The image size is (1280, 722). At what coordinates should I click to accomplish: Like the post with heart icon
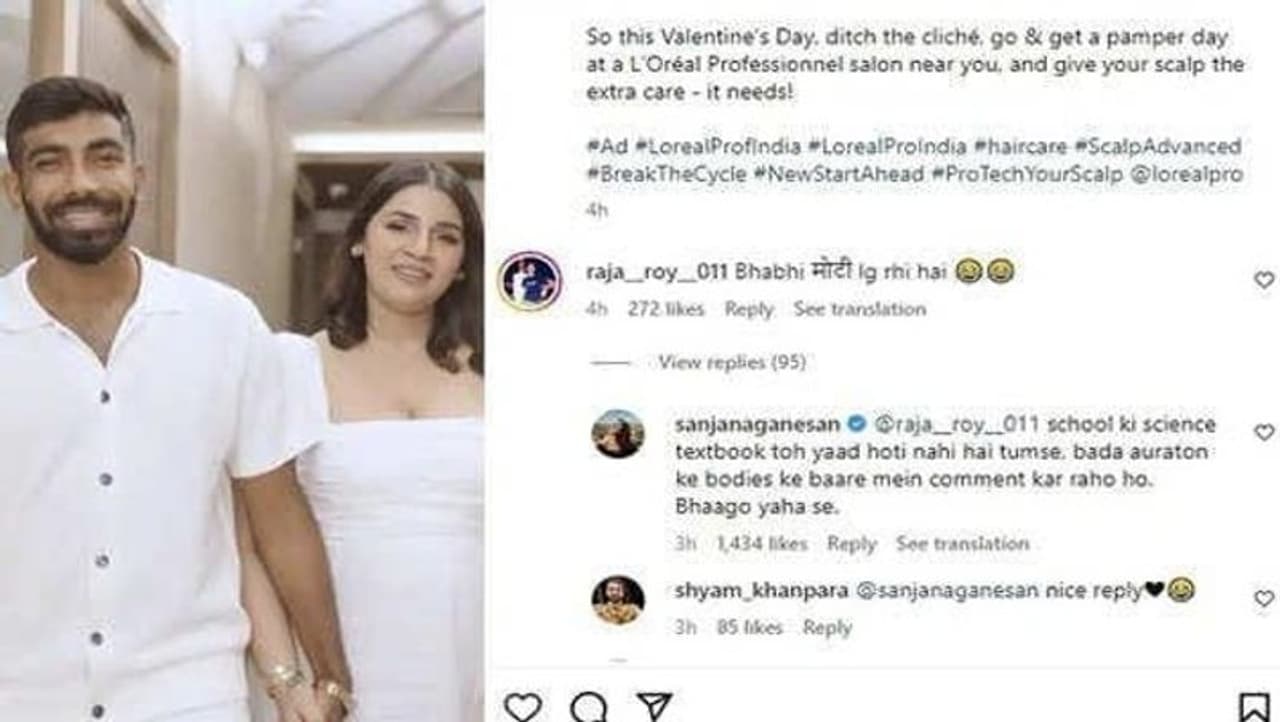(x=522, y=707)
